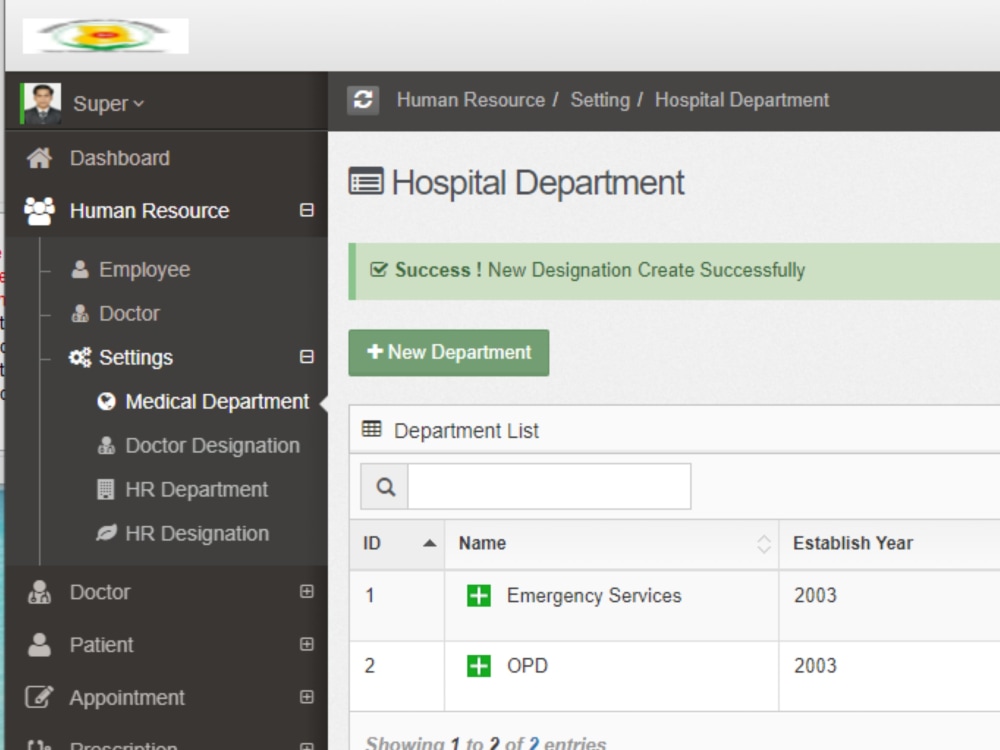1000x750 pixels.
Task: Click Human Resource in the breadcrumb
Action: (471, 100)
